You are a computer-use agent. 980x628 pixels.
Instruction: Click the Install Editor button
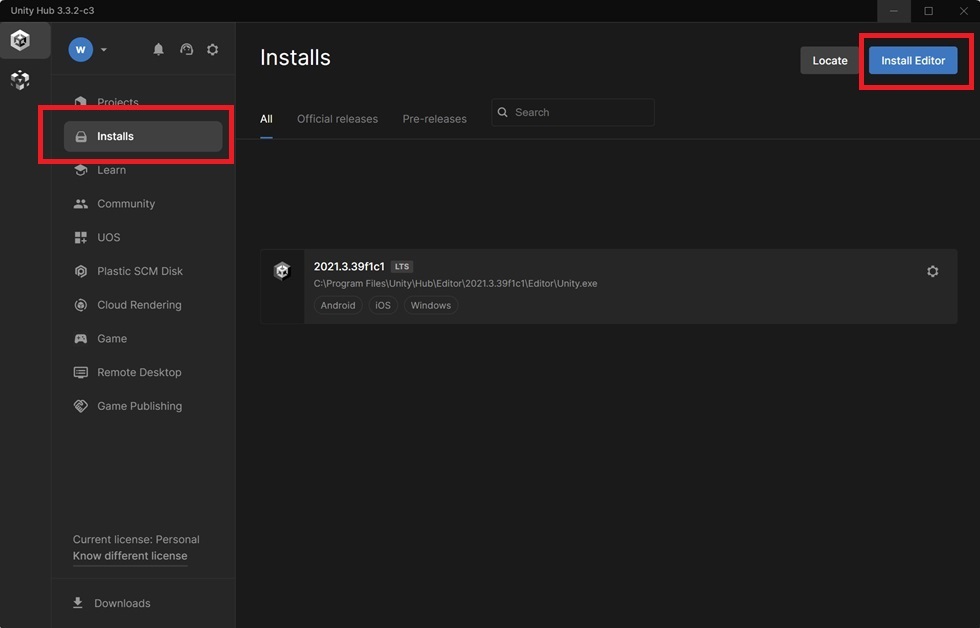pos(912,61)
